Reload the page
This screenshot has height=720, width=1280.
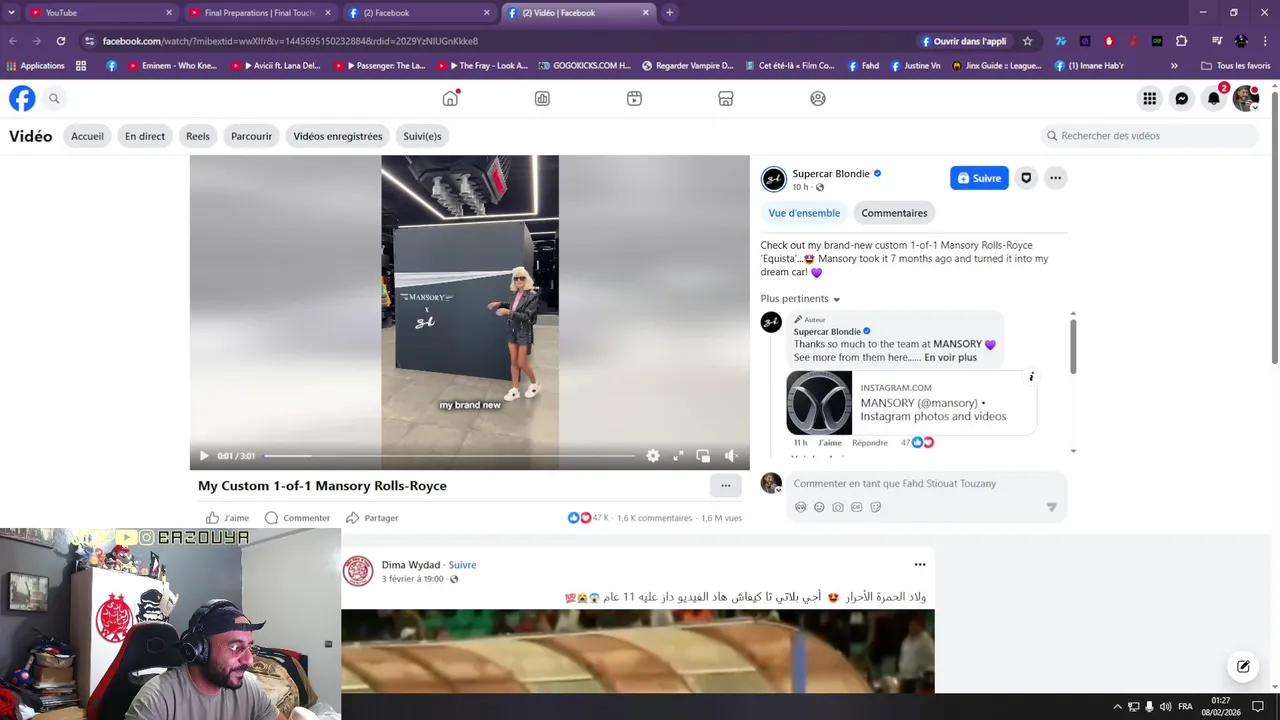(60, 41)
